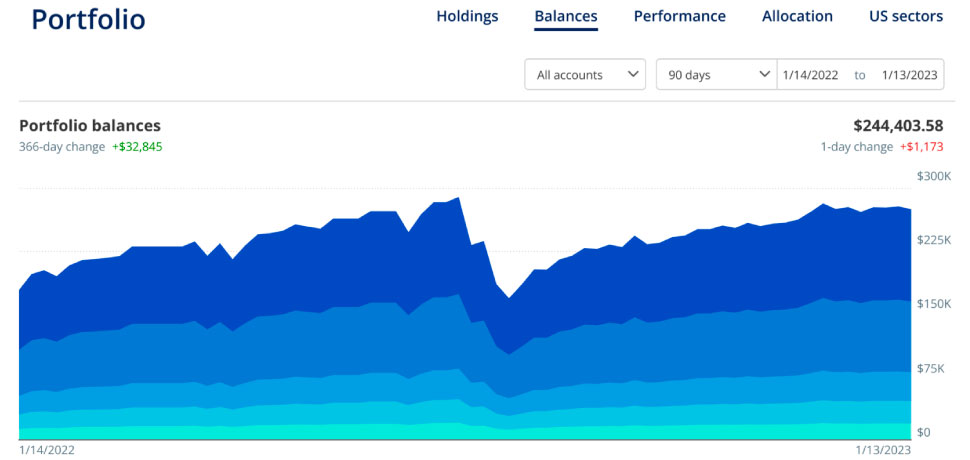The height and width of the screenshot is (460, 970).
Task: Click the Portfolio page heading
Action: pyautogui.click(x=88, y=19)
